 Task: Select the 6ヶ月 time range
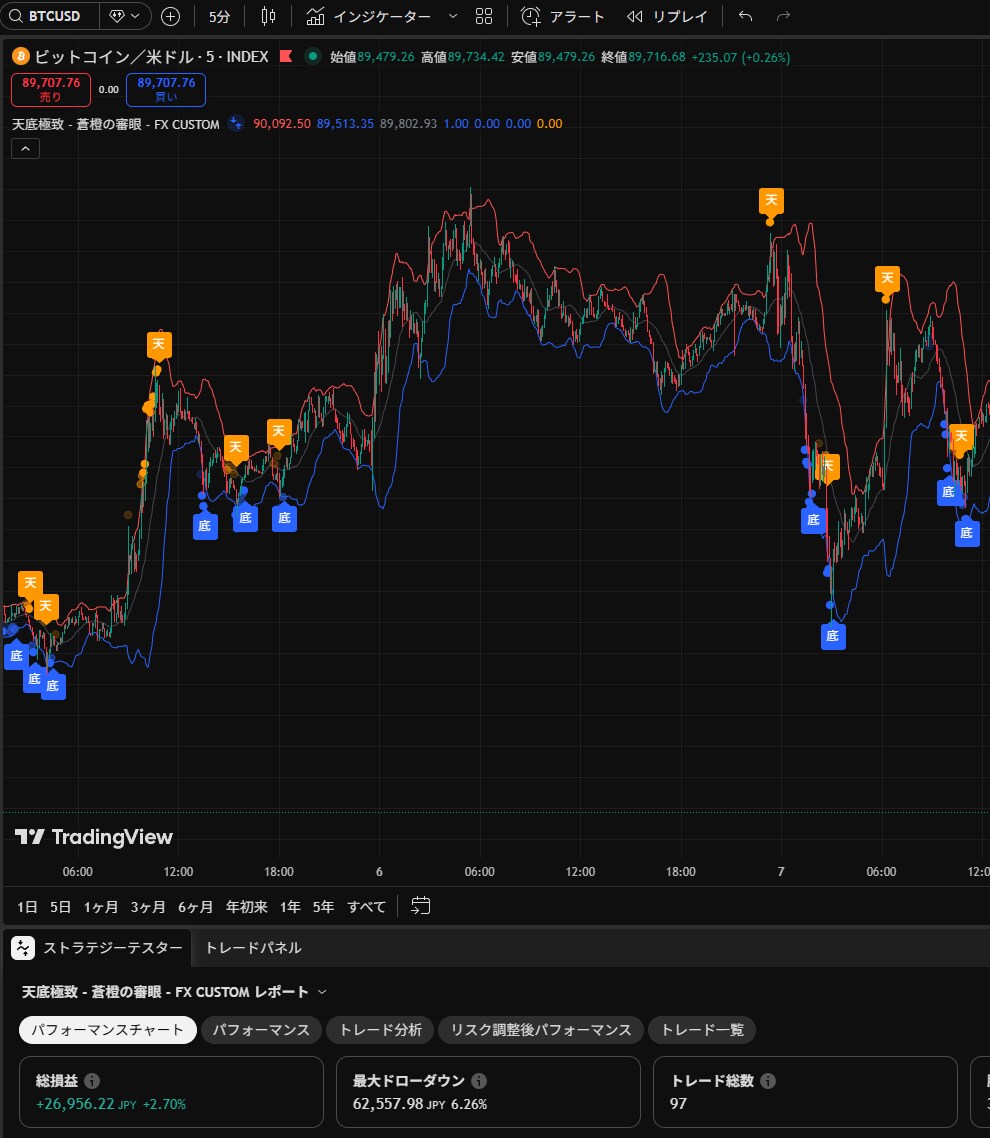(x=195, y=906)
